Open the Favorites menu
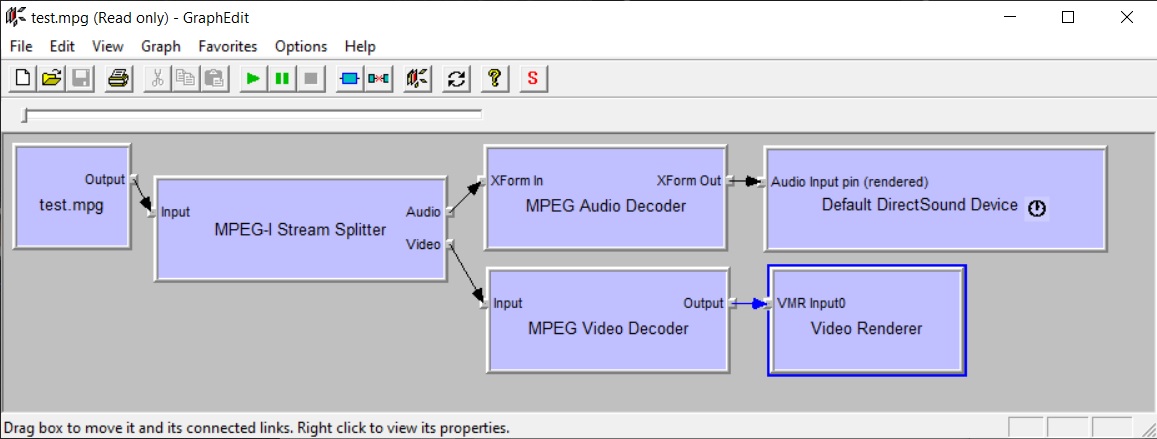The height and width of the screenshot is (439, 1157). [x=228, y=46]
